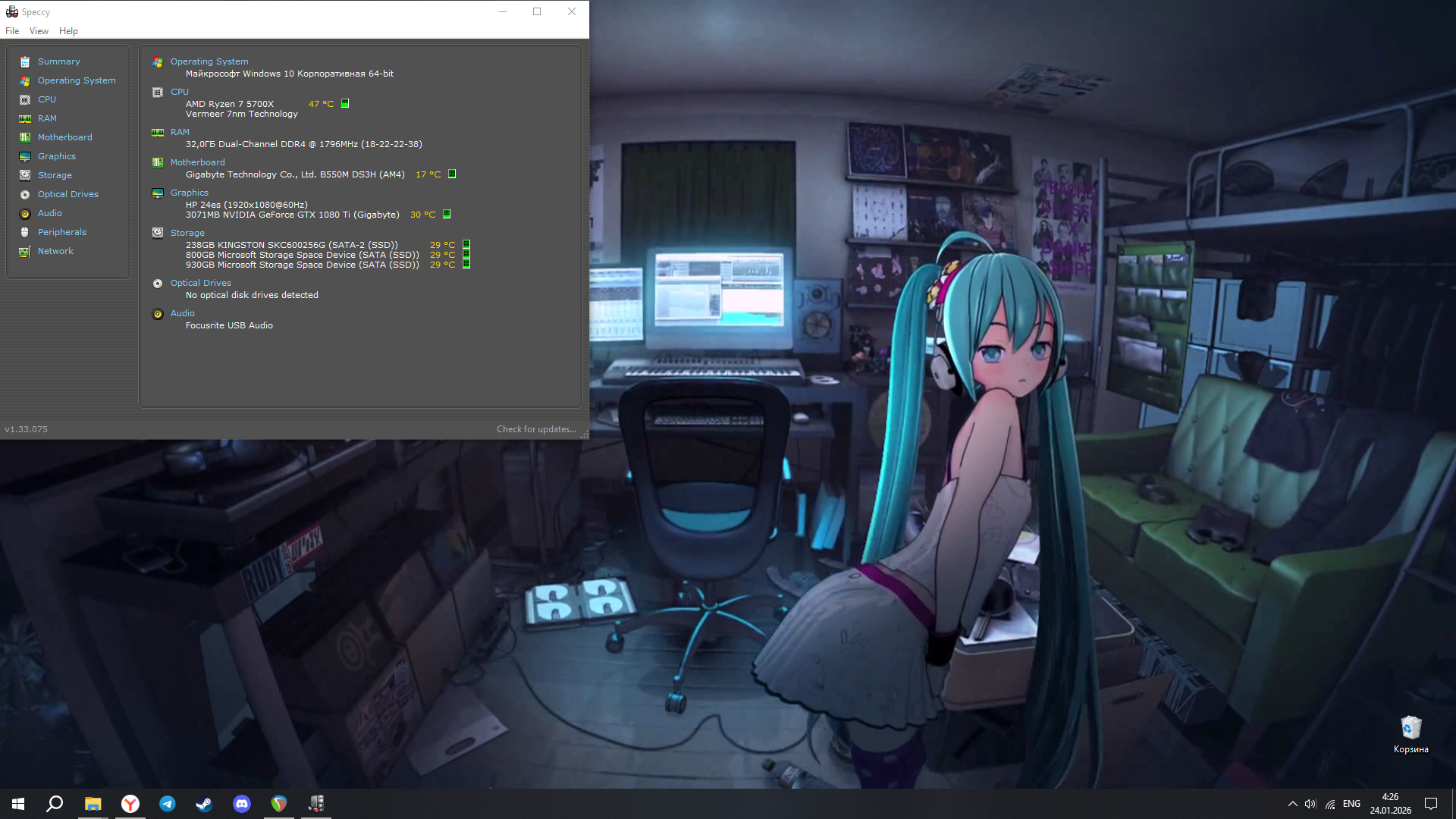Select Summary in the sidebar

click(58, 61)
